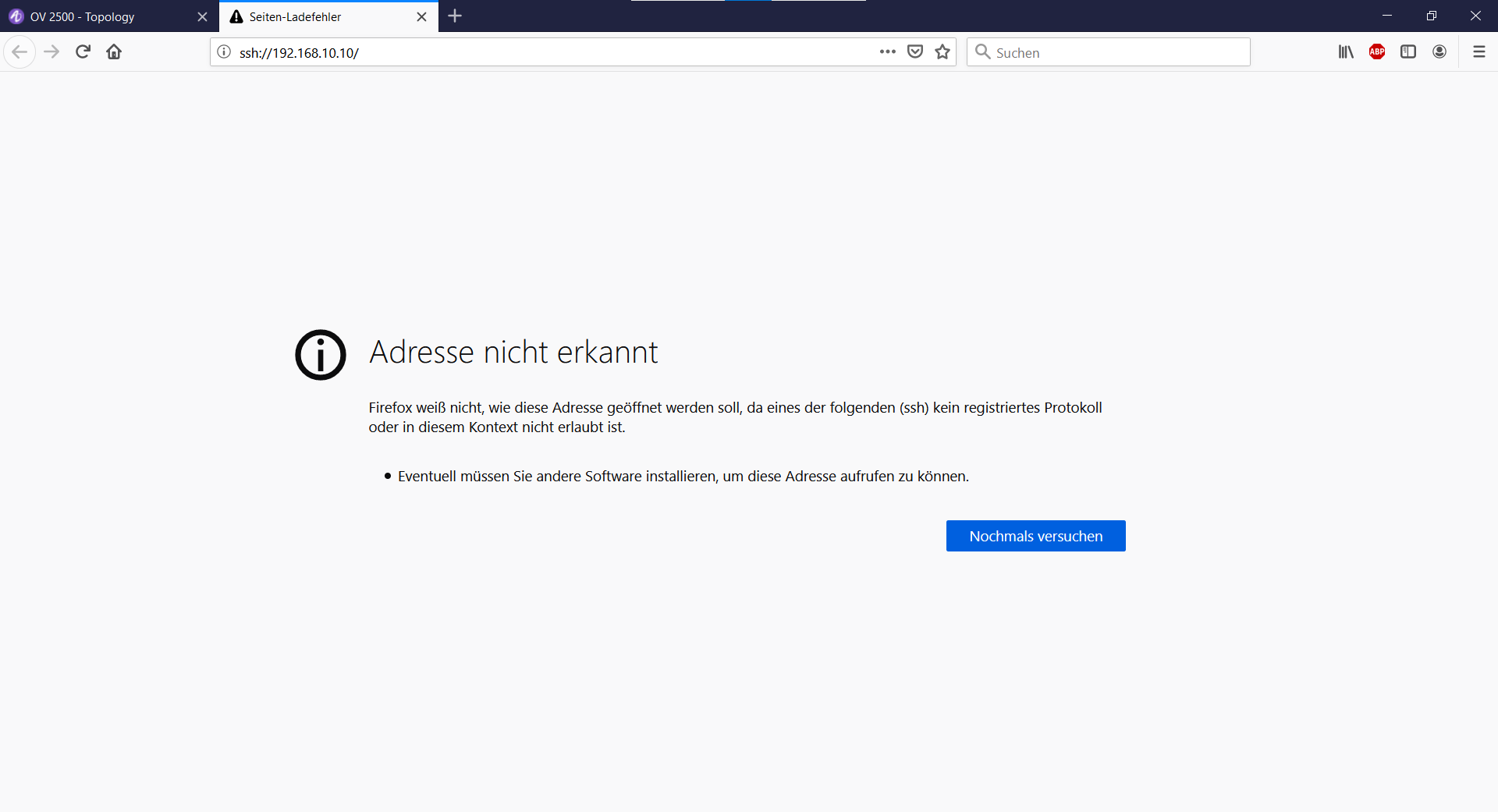Show site information for ssh address
This screenshot has height=812, width=1498.
tap(224, 52)
